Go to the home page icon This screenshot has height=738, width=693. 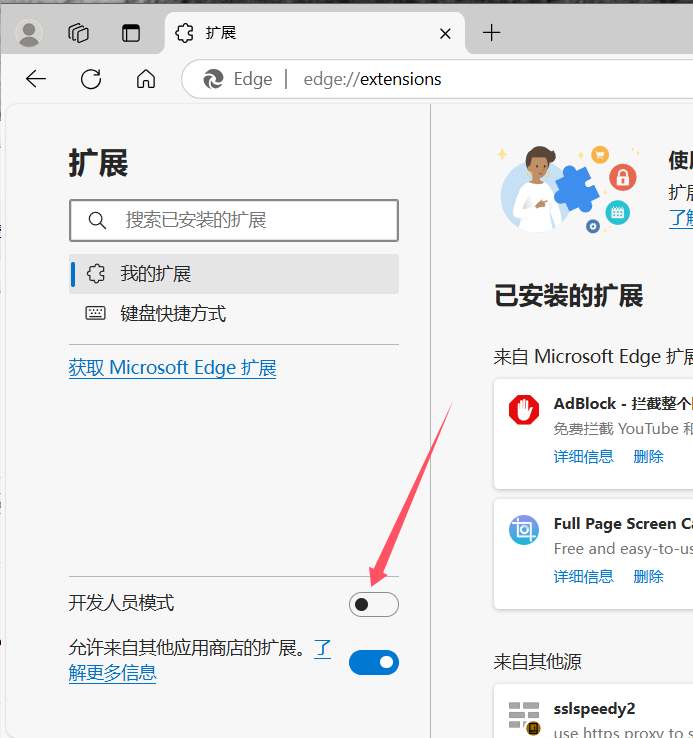tap(146, 79)
